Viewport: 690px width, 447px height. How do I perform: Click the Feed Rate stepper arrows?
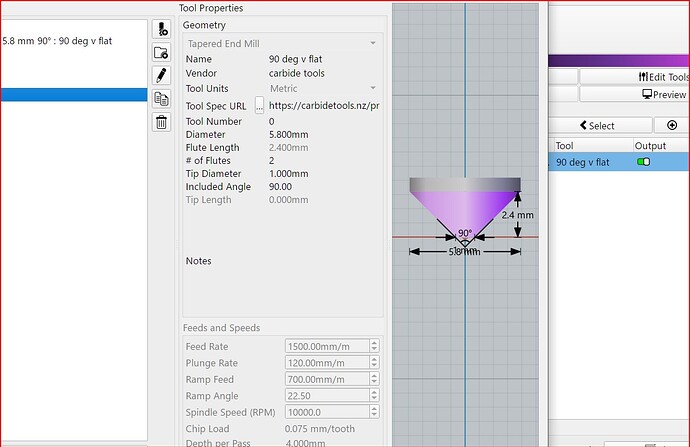pos(374,346)
